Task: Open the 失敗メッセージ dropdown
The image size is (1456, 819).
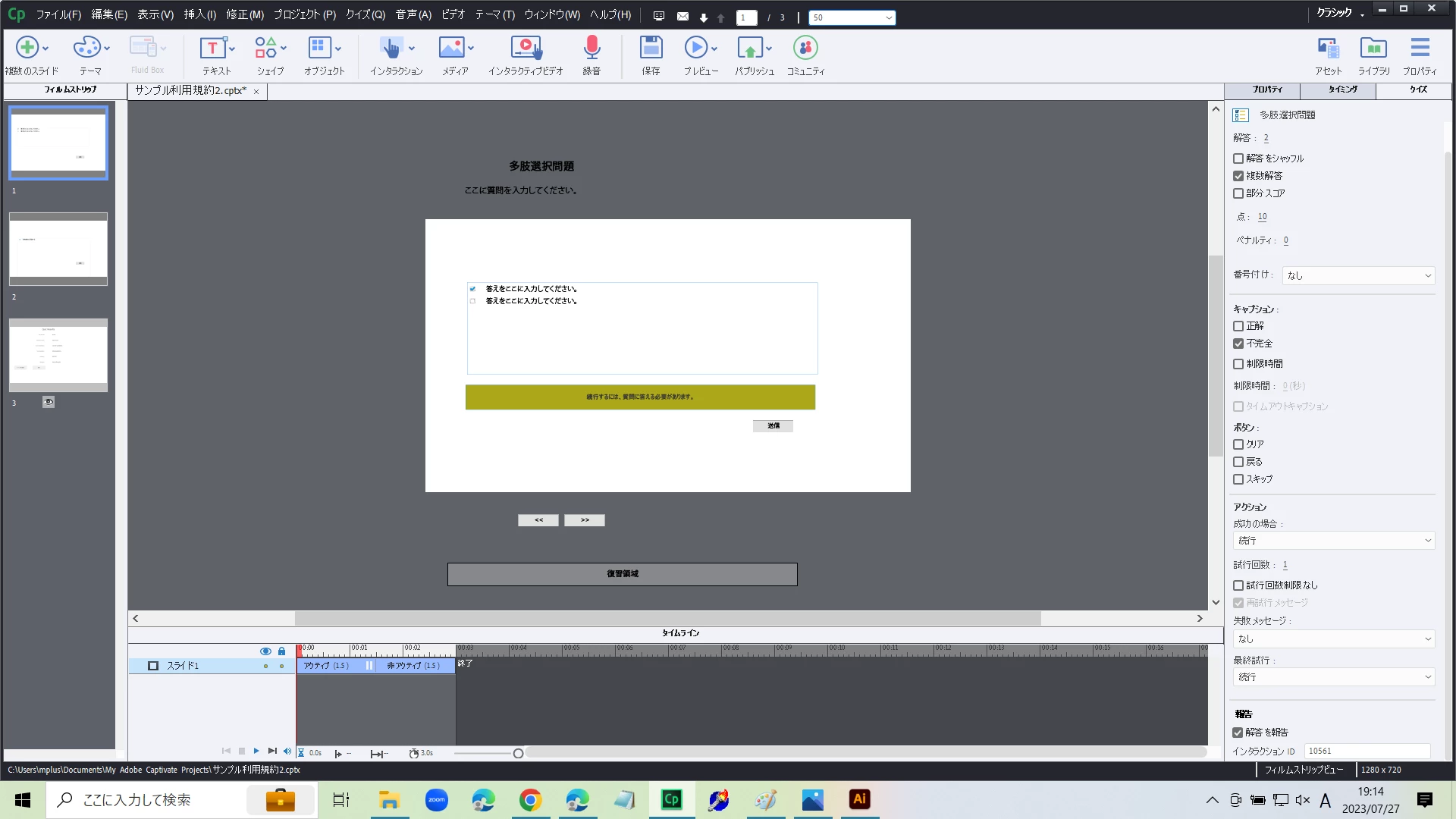Action: tap(1333, 639)
